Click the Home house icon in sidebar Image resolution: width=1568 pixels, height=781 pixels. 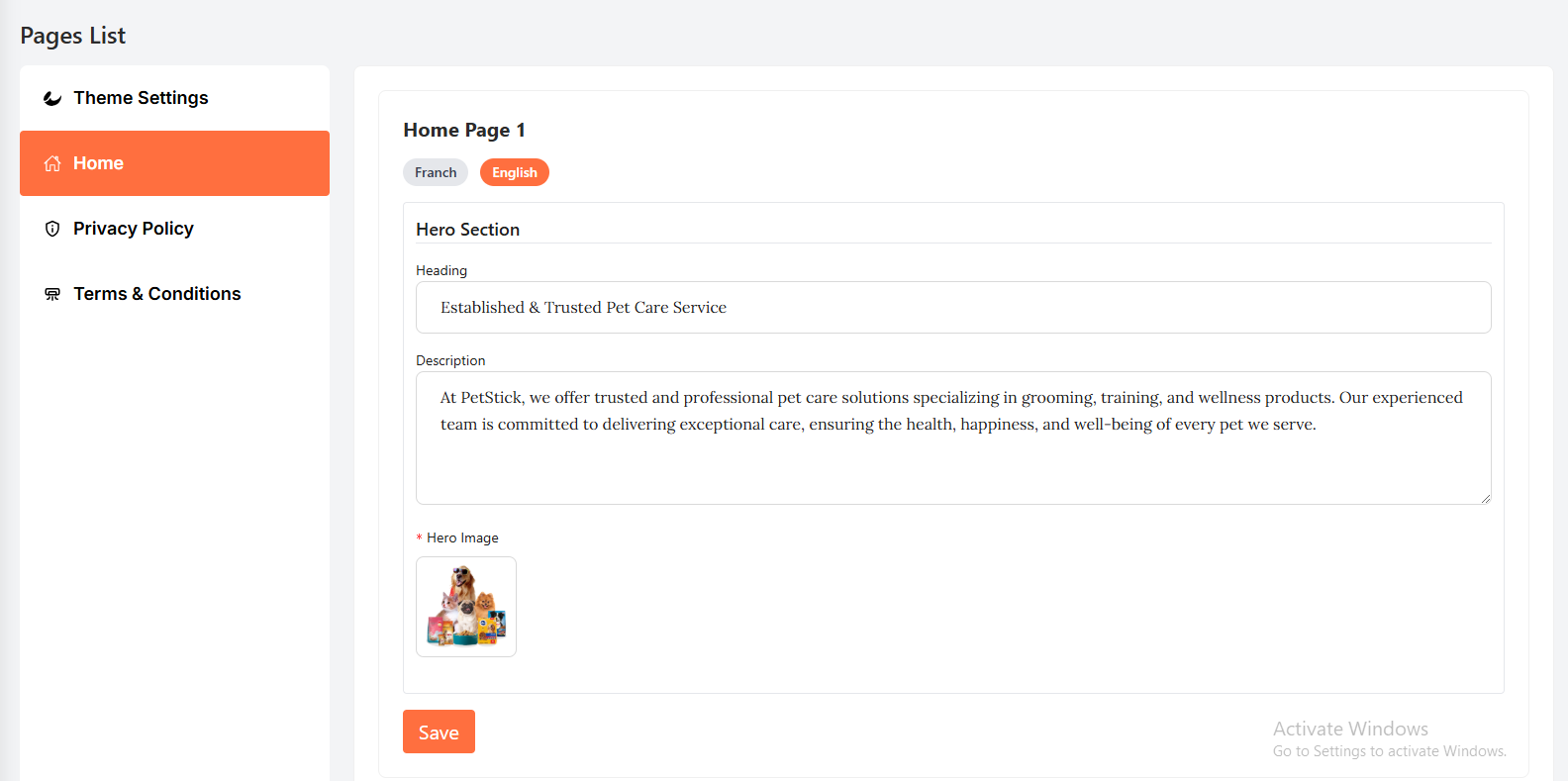52,163
